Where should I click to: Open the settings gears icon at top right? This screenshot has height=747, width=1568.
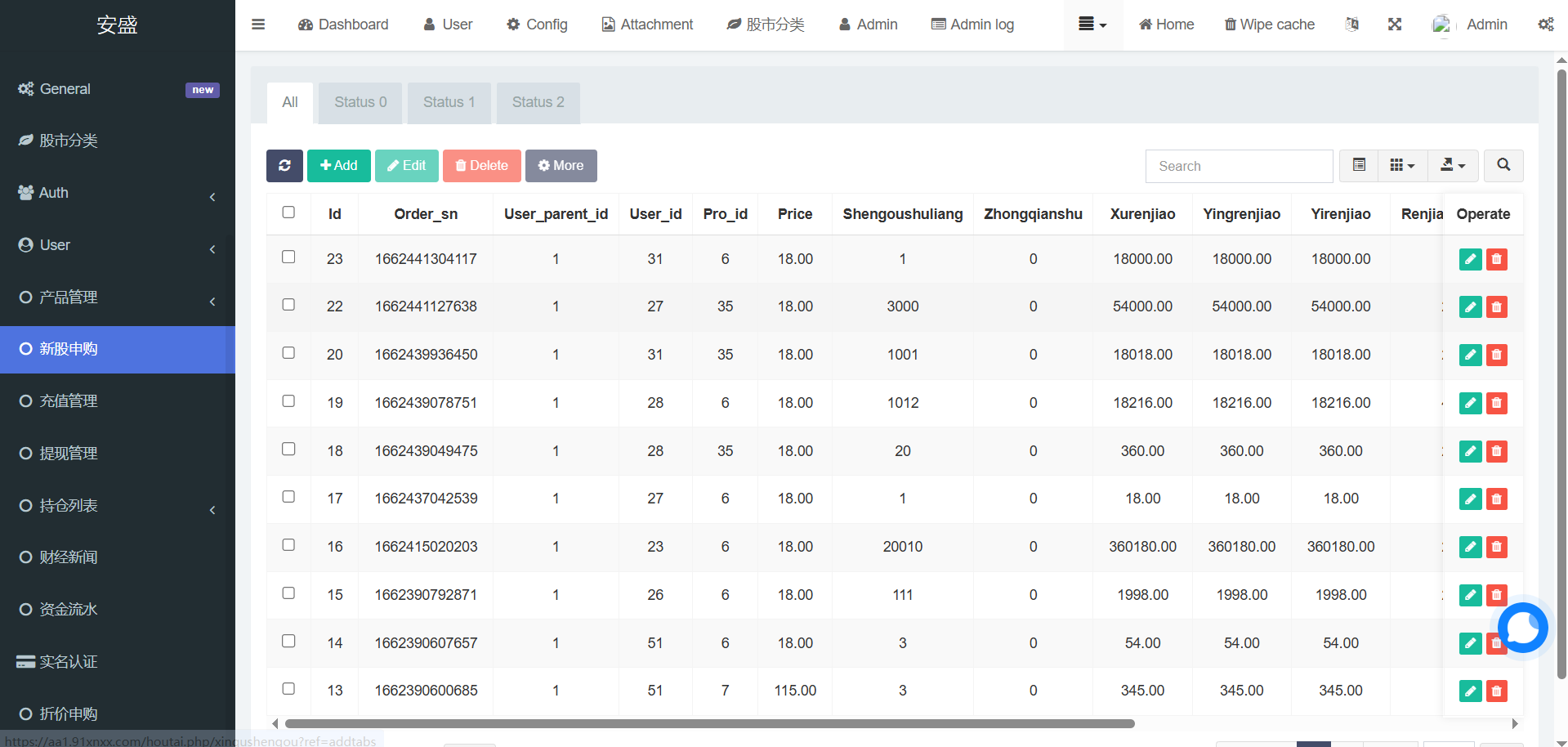1545,25
